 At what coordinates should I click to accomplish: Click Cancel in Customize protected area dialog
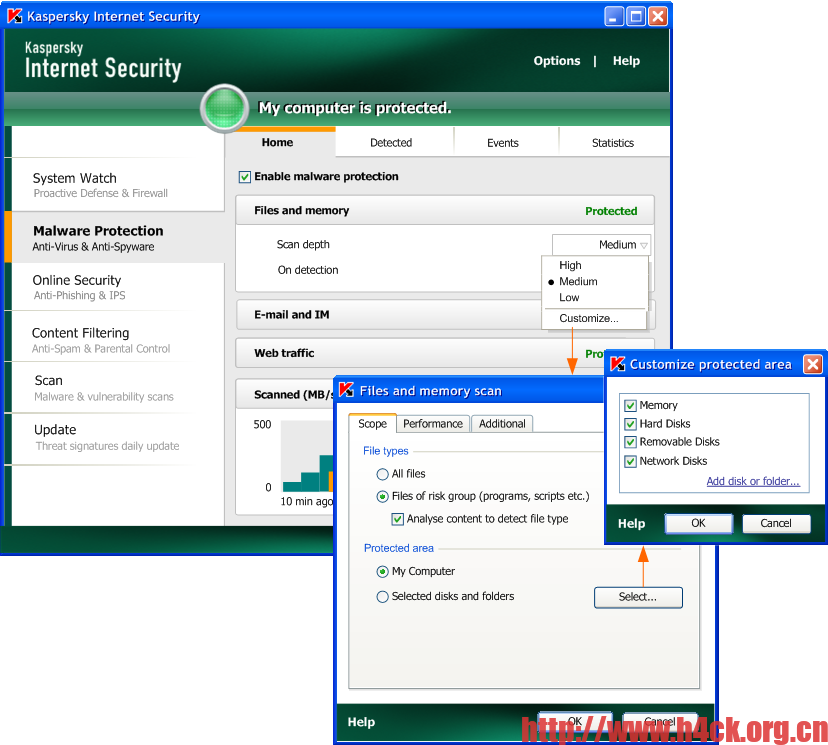point(776,523)
